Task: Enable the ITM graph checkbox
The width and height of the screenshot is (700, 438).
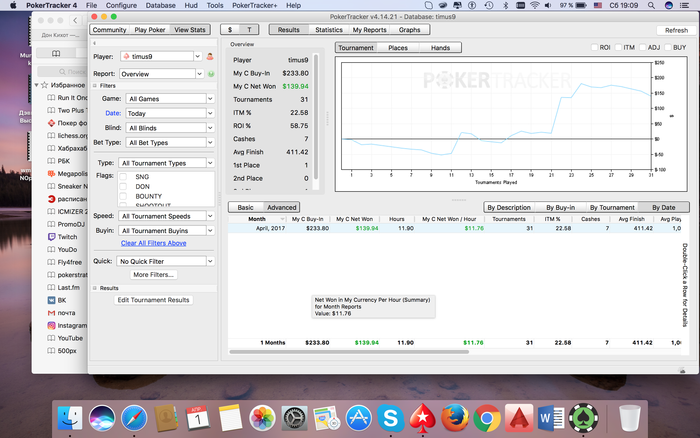Action: 618,47
